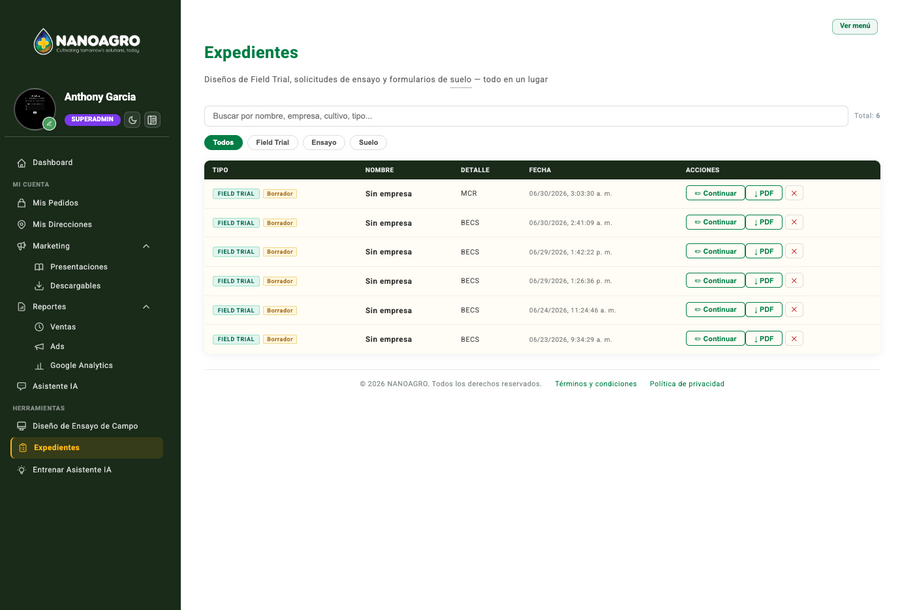Click the NANOAGRO logo

point(87,41)
